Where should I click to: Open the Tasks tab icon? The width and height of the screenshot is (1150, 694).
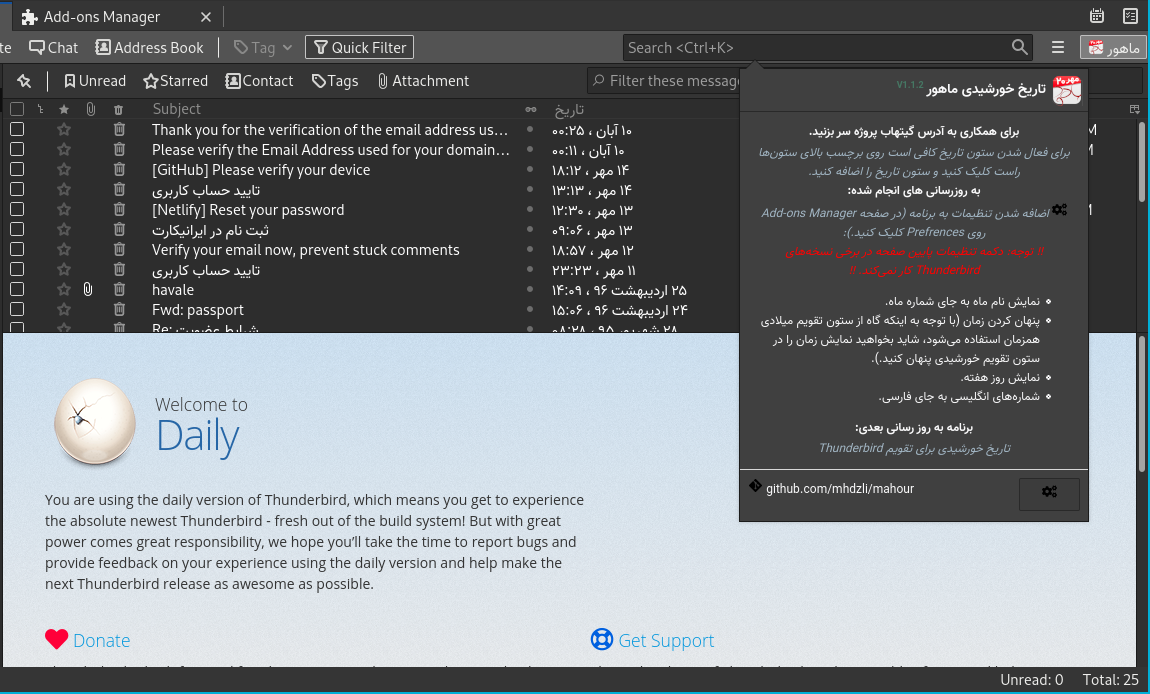click(x=1130, y=16)
